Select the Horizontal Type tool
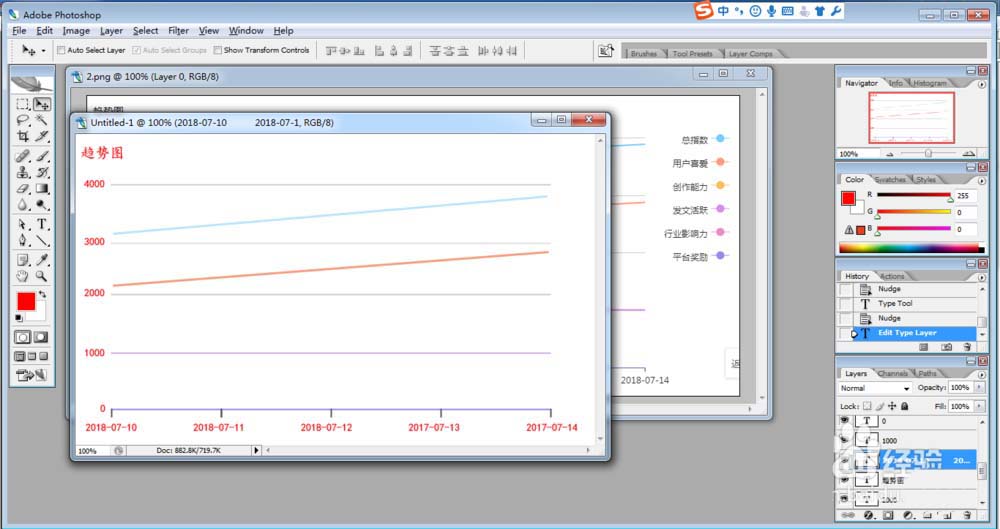Viewport: 1000px width, 529px height. click(x=42, y=224)
